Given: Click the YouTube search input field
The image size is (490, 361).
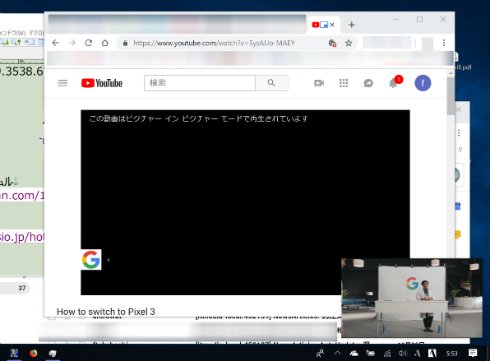Looking at the screenshot, I should [x=200, y=83].
